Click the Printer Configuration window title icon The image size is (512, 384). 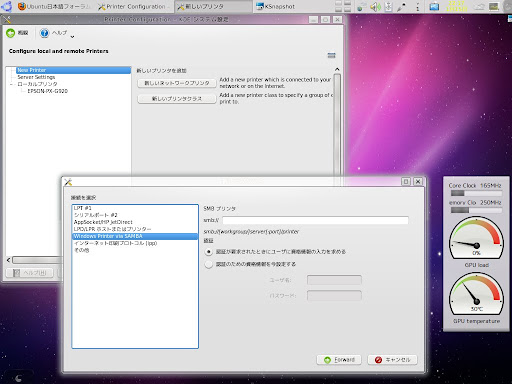coord(7,20)
